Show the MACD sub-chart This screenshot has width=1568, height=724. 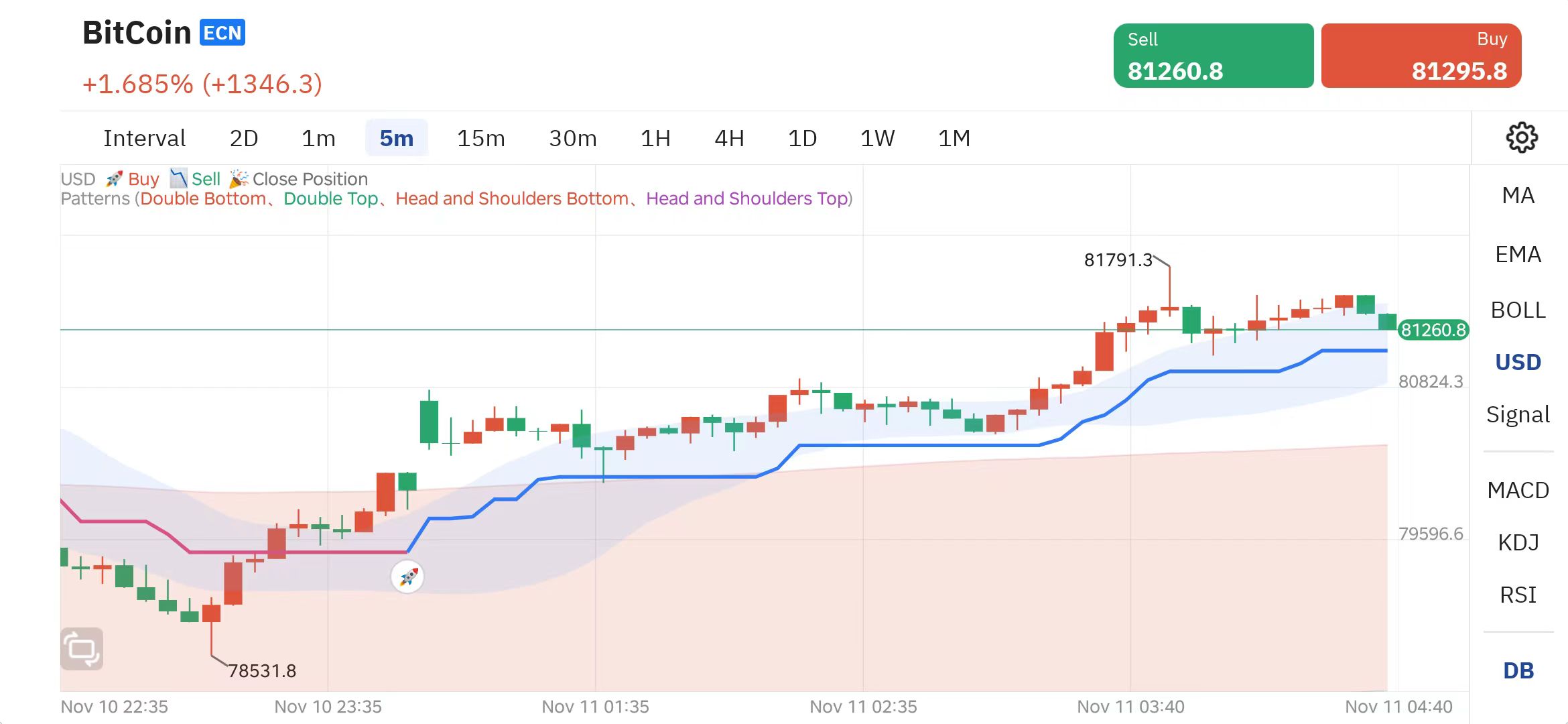pos(1518,491)
